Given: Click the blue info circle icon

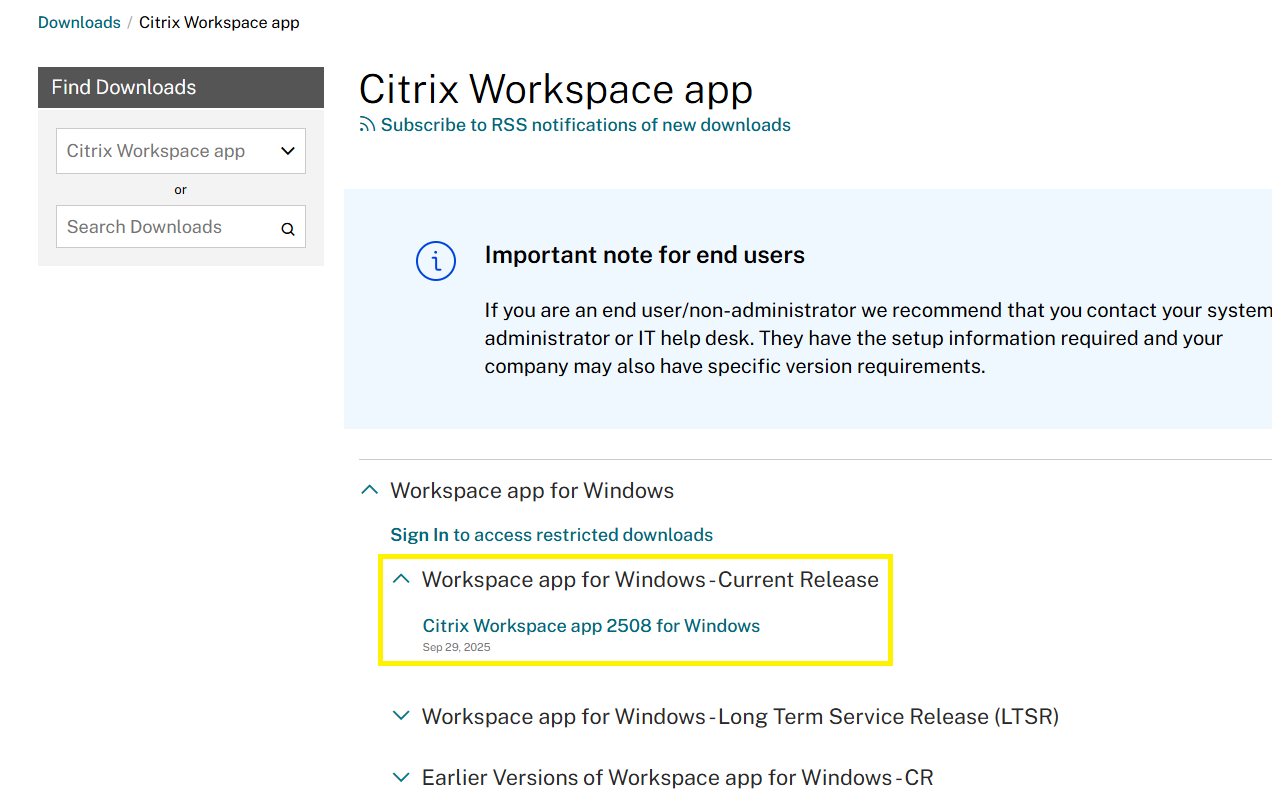Looking at the screenshot, I should (x=436, y=262).
